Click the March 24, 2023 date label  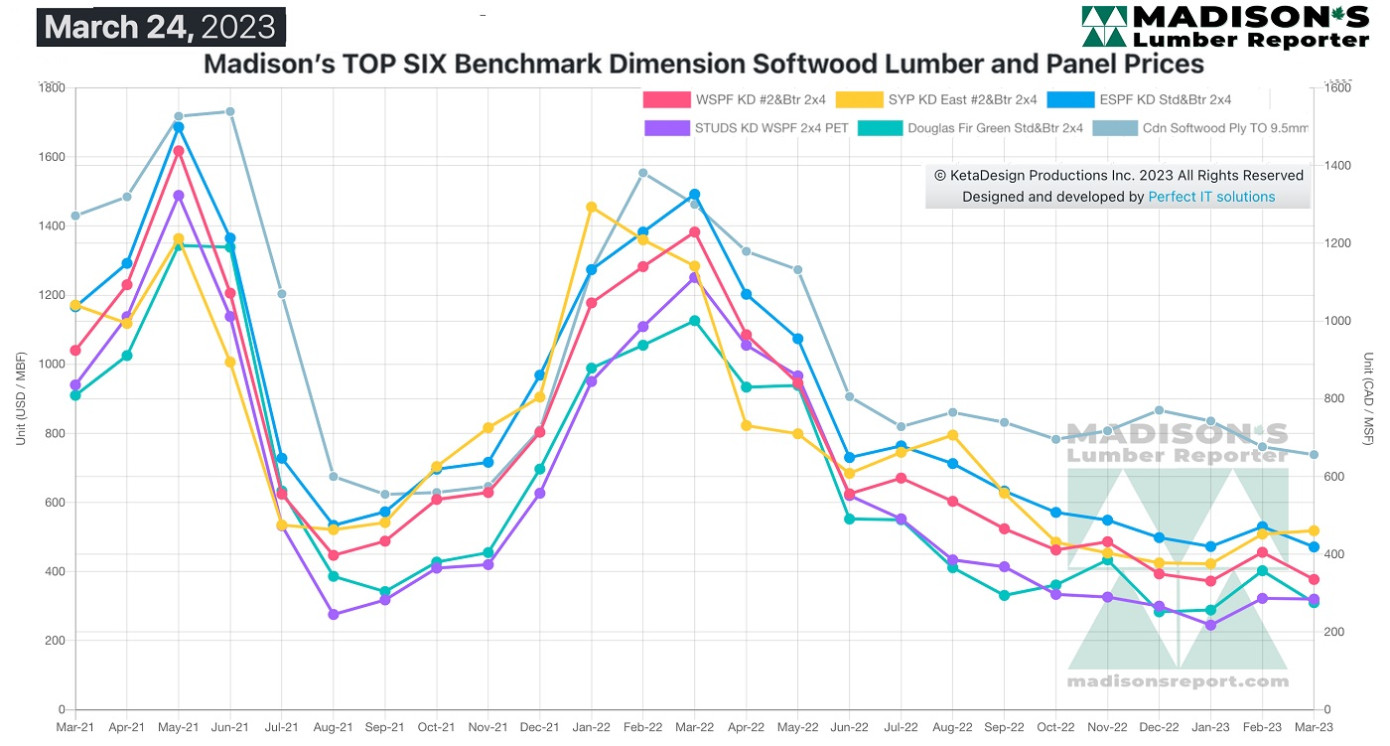coord(161,27)
